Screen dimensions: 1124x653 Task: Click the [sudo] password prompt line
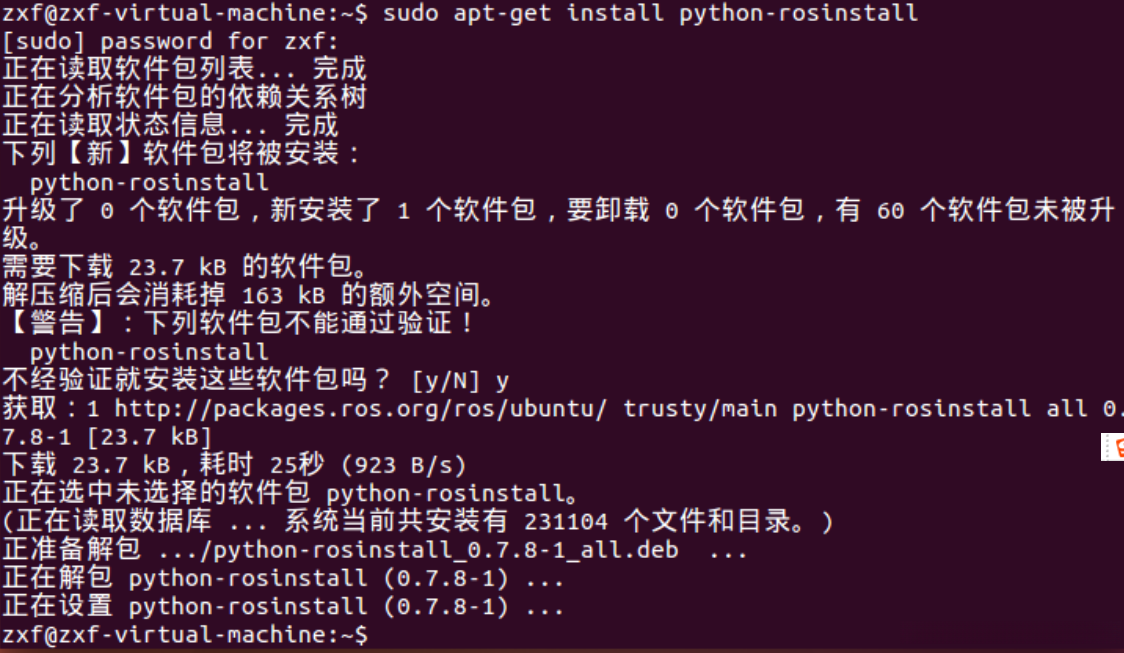(170, 41)
